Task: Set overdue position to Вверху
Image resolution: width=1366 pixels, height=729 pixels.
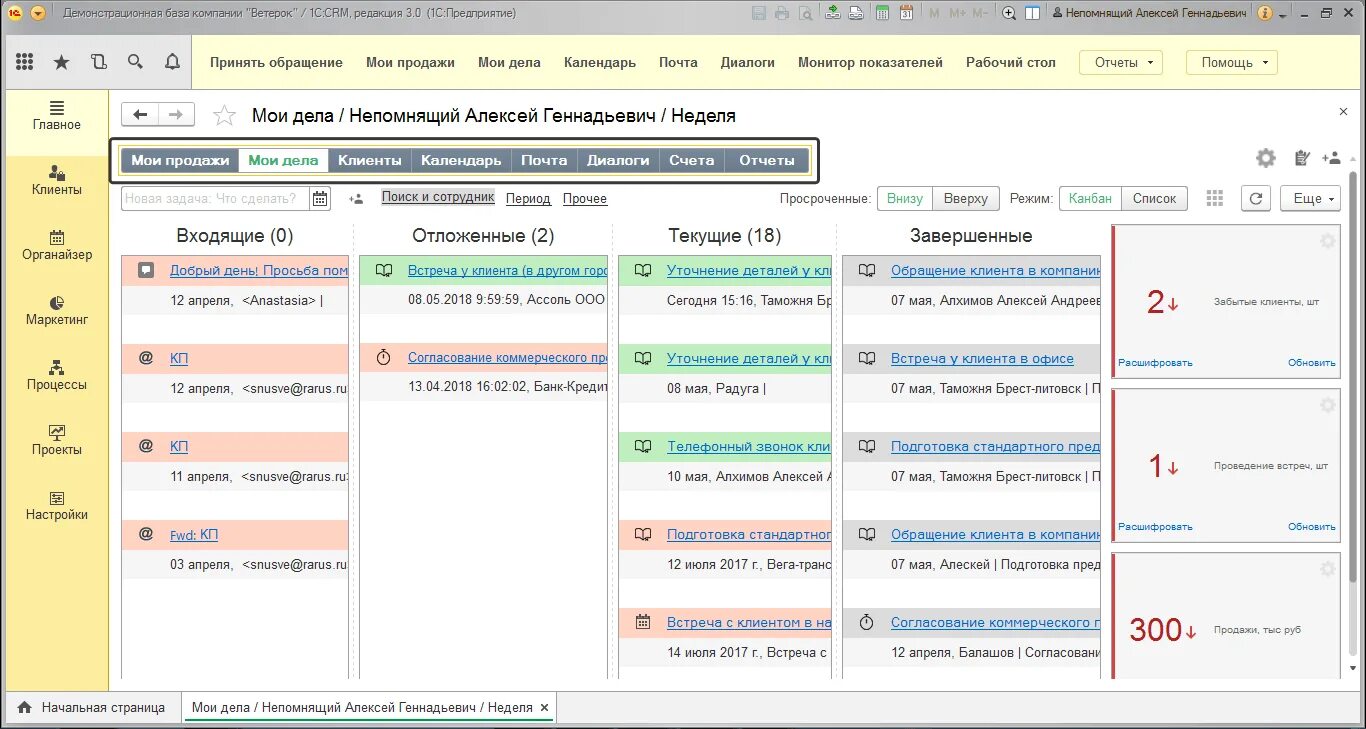Action: [966, 198]
